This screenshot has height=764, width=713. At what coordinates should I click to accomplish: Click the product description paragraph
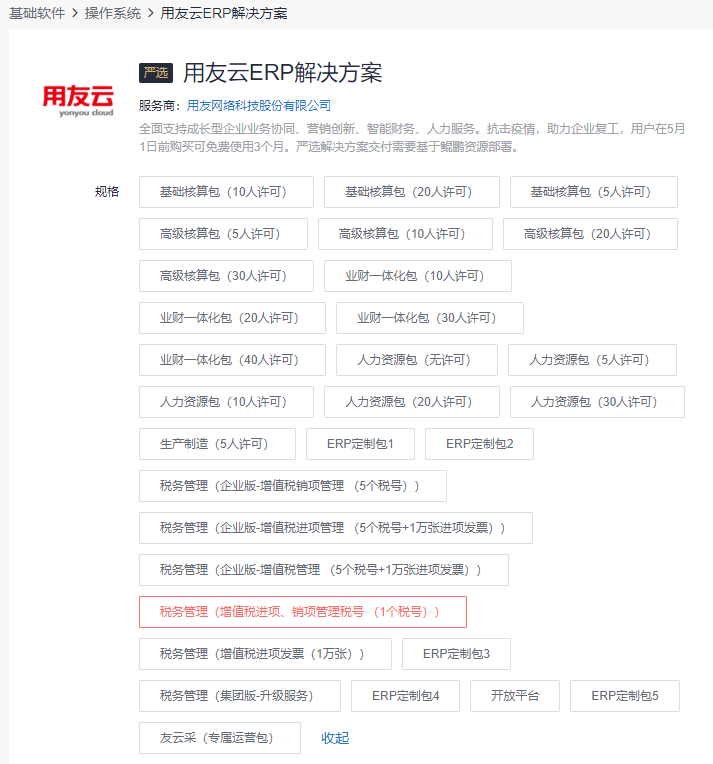coord(412,137)
